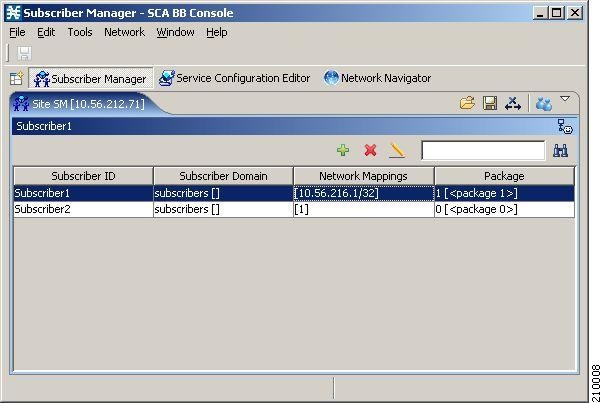Delete subscriber with the red X icon
Screen dimensions: 602x403
point(370,150)
